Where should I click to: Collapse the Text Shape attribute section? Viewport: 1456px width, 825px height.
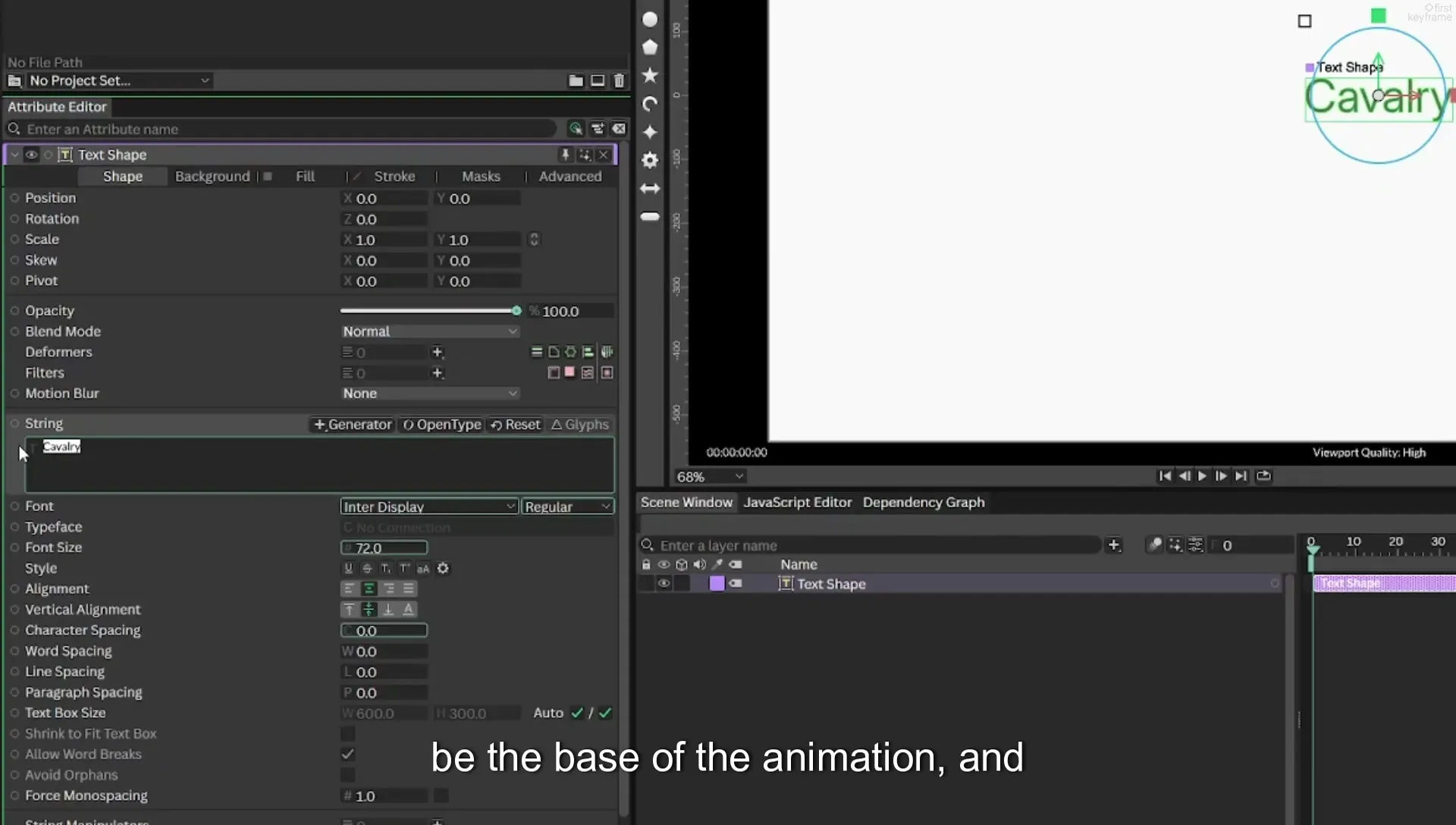click(x=14, y=155)
